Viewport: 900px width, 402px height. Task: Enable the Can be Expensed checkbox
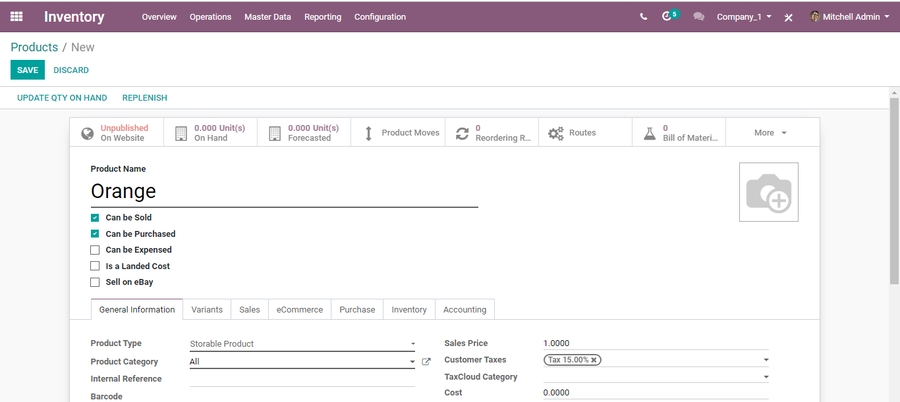pyautogui.click(x=95, y=250)
